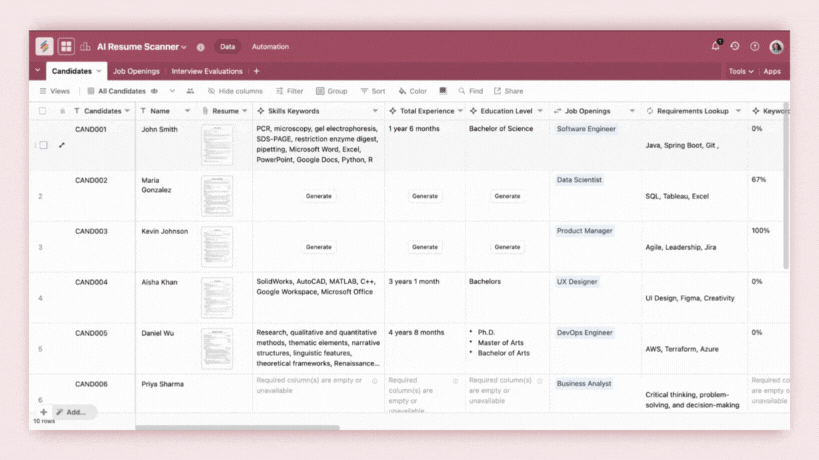This screenshot has width=819, height=460.
Task: Generate Skills Keywords for Maria Gonzalez
Action: 319,196
